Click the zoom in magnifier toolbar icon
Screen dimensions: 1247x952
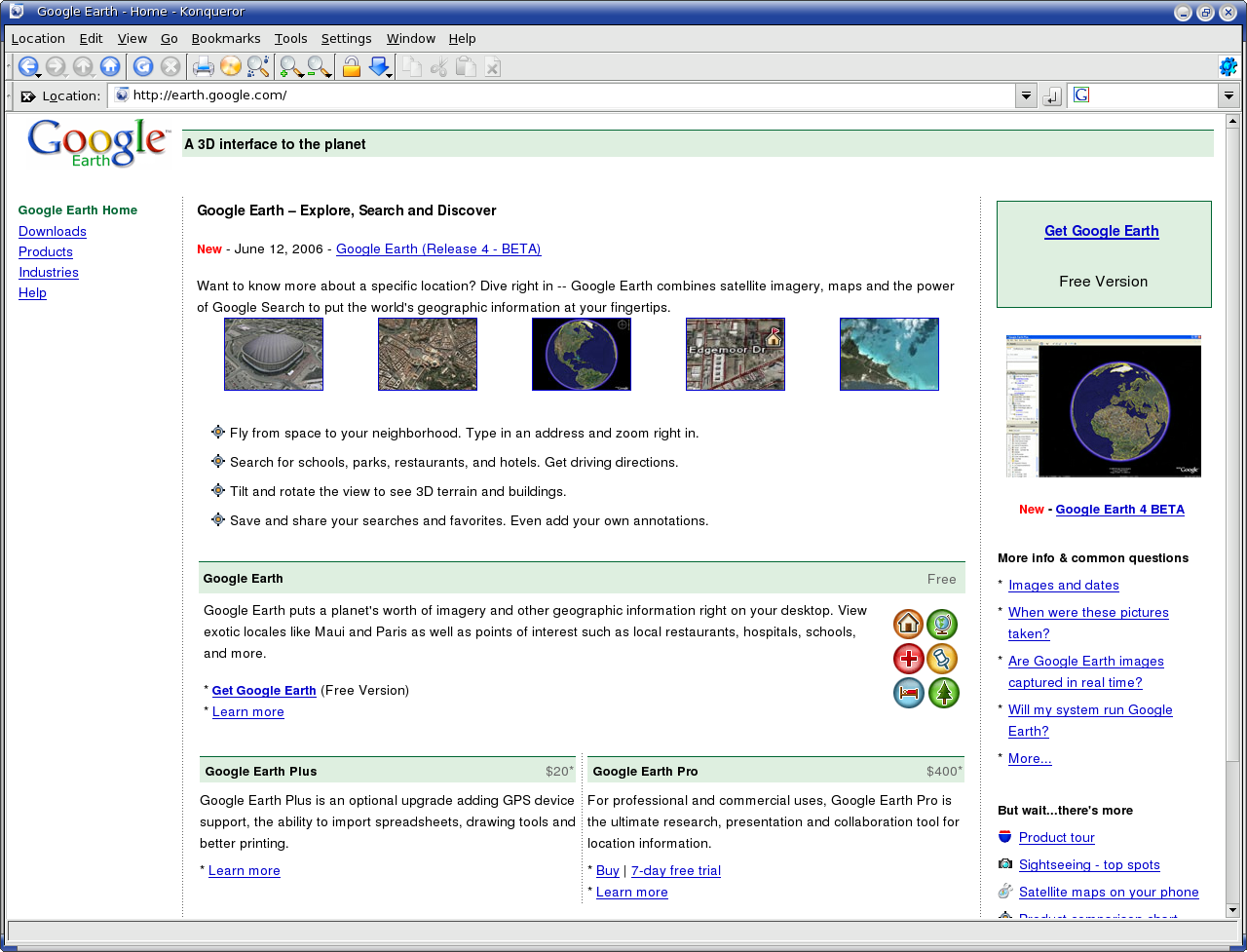288,66
